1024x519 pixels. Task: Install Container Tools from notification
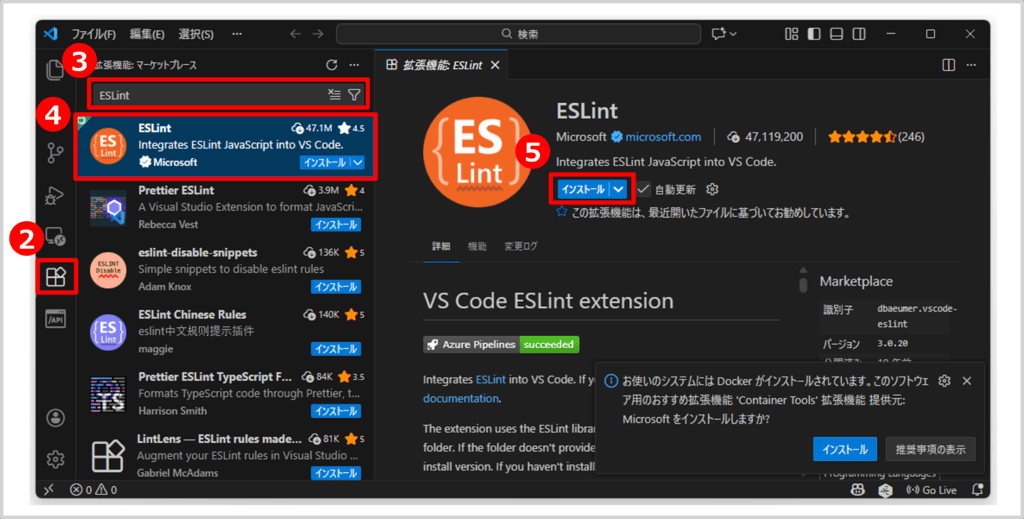(845, 449)
